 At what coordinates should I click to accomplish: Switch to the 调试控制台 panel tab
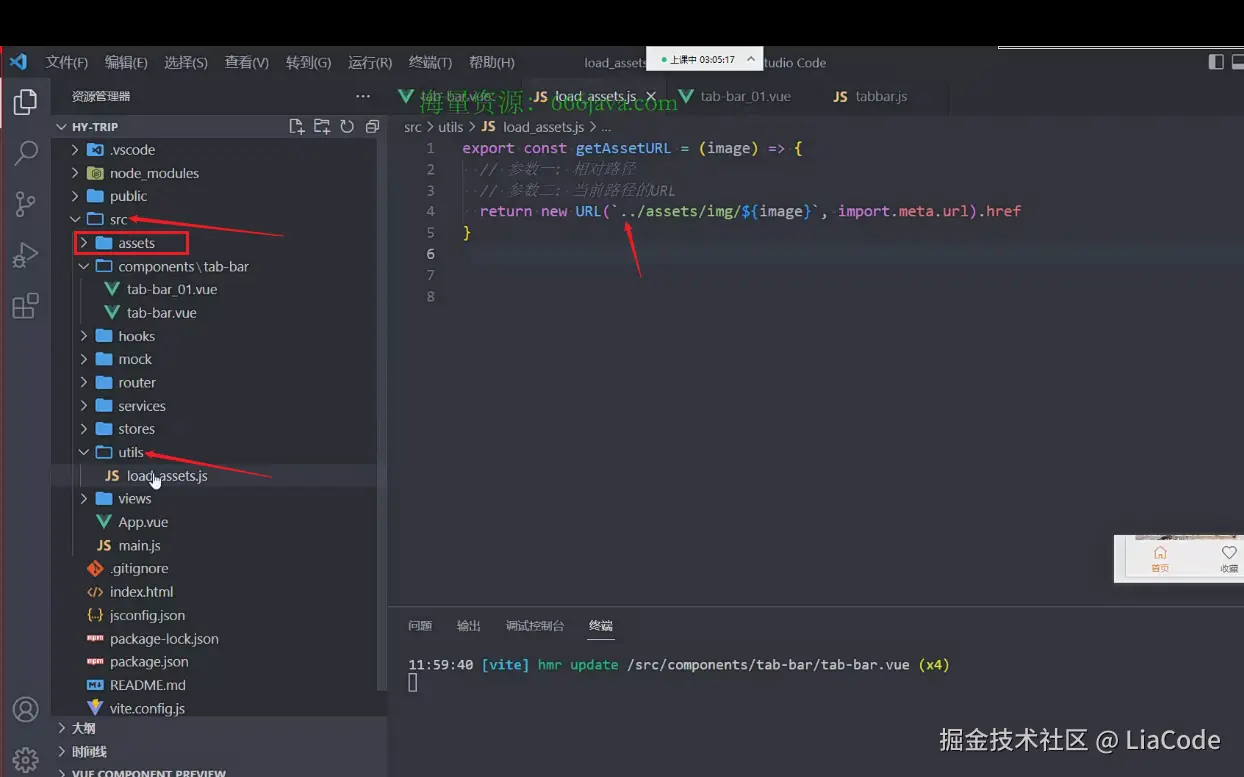(x=535, y=626)
